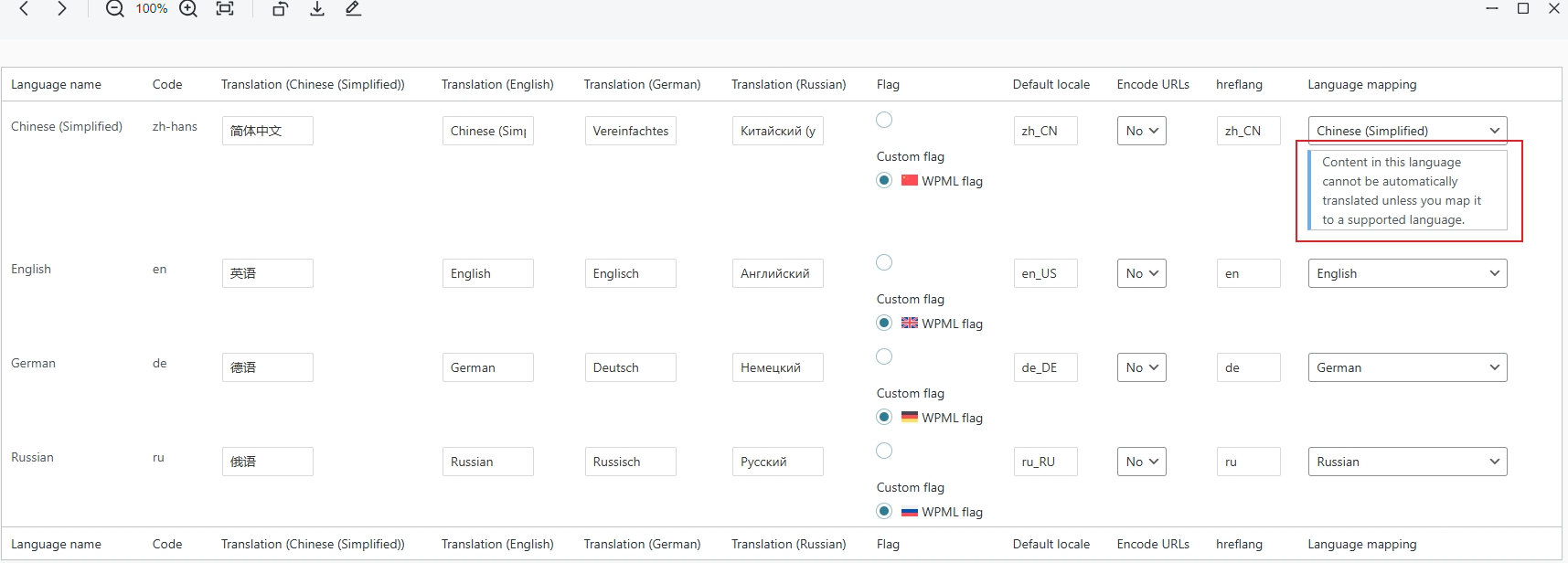Image resolution: width=1568 pixels, height=563 pixels.
Task: Click the zoom in magnifier icon
Action: coord(188,9)
